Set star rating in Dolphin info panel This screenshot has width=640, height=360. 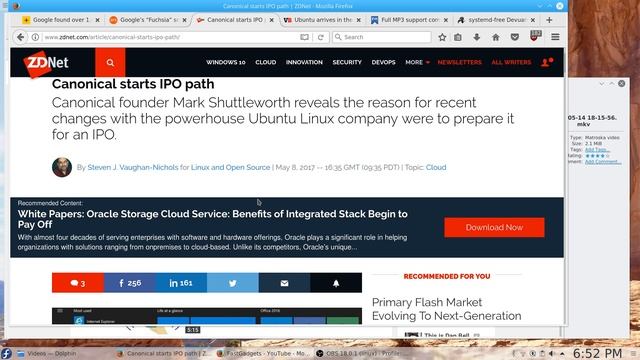tap(598, 156)
